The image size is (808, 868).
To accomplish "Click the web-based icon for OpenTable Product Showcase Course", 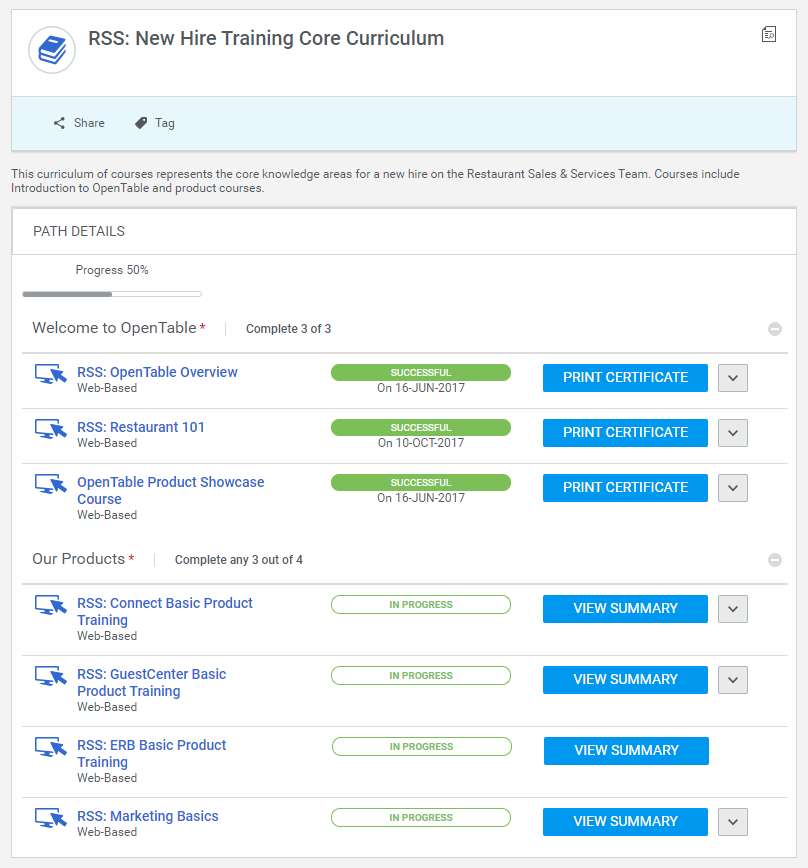I will coord(50,484).
